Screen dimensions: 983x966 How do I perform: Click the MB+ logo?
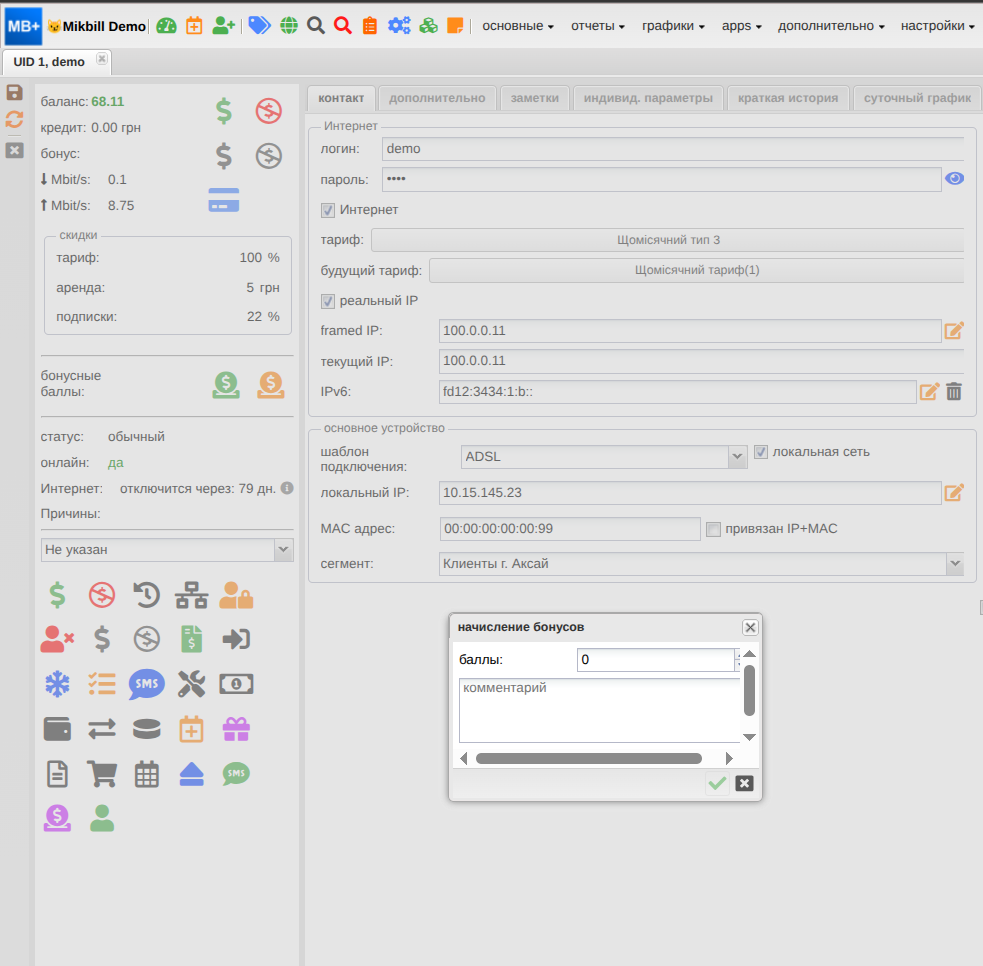tap(23, 26)
